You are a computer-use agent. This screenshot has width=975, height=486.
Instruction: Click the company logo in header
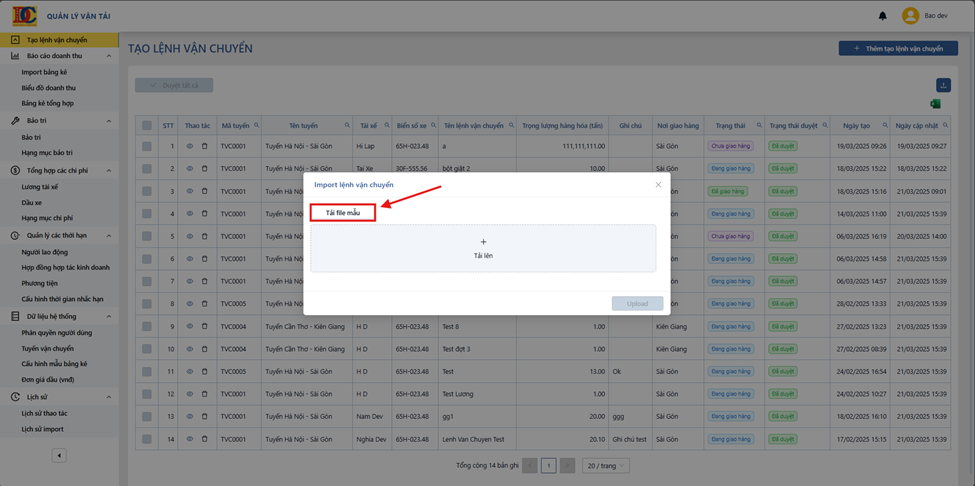click(25, 16)
